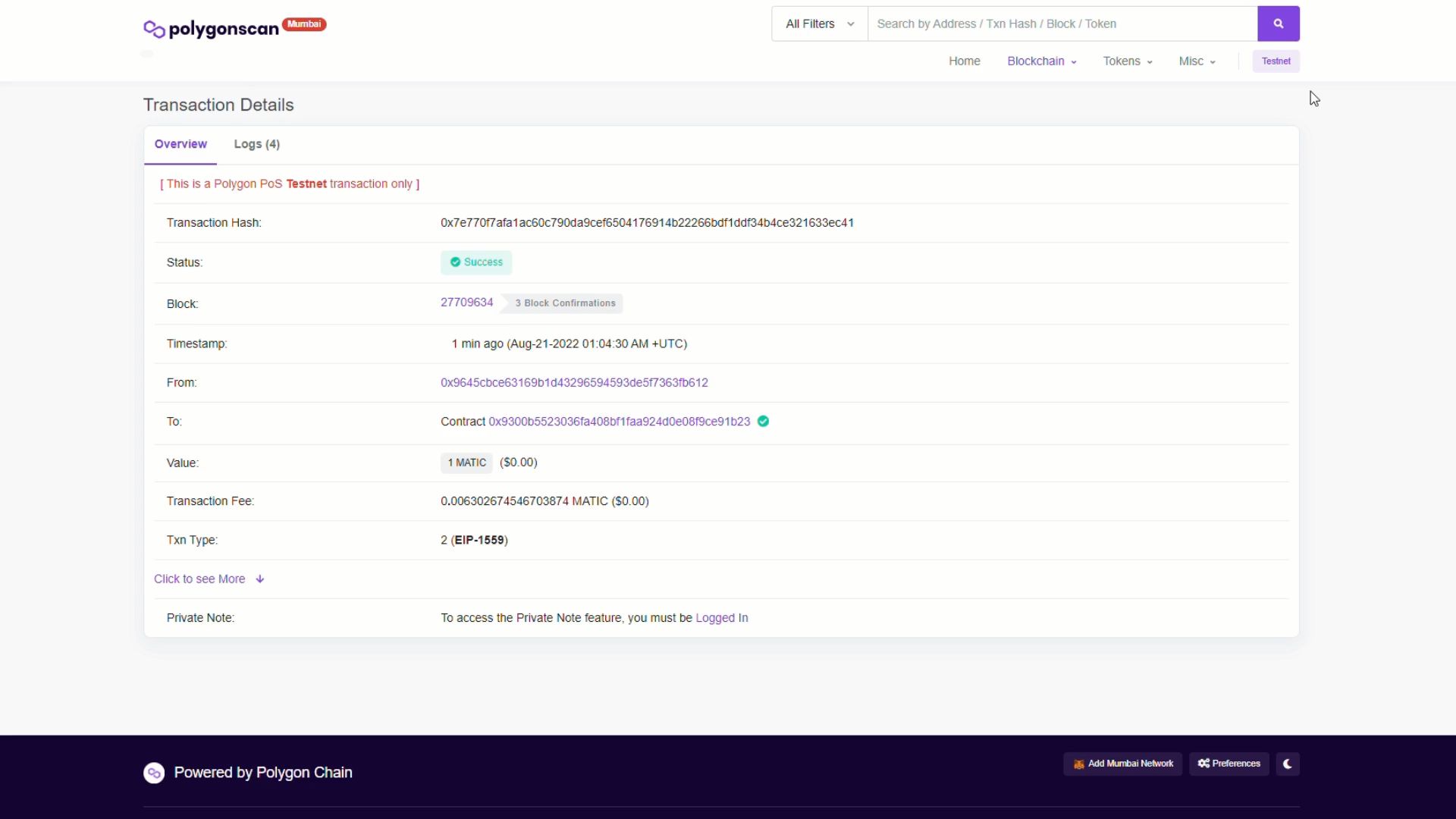Screen dimensions: 1456x819
Task: Expand Click to see More
Action: click(209, 579)
